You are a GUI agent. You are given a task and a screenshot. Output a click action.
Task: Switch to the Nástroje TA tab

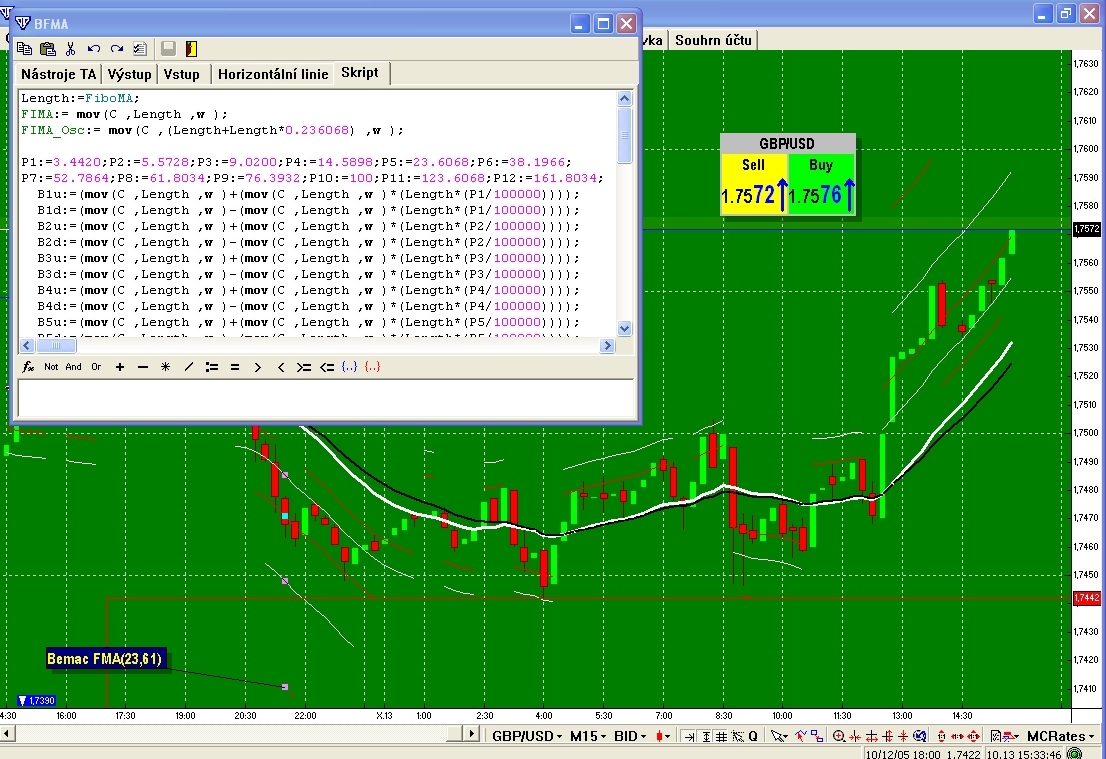pos(59,74)
